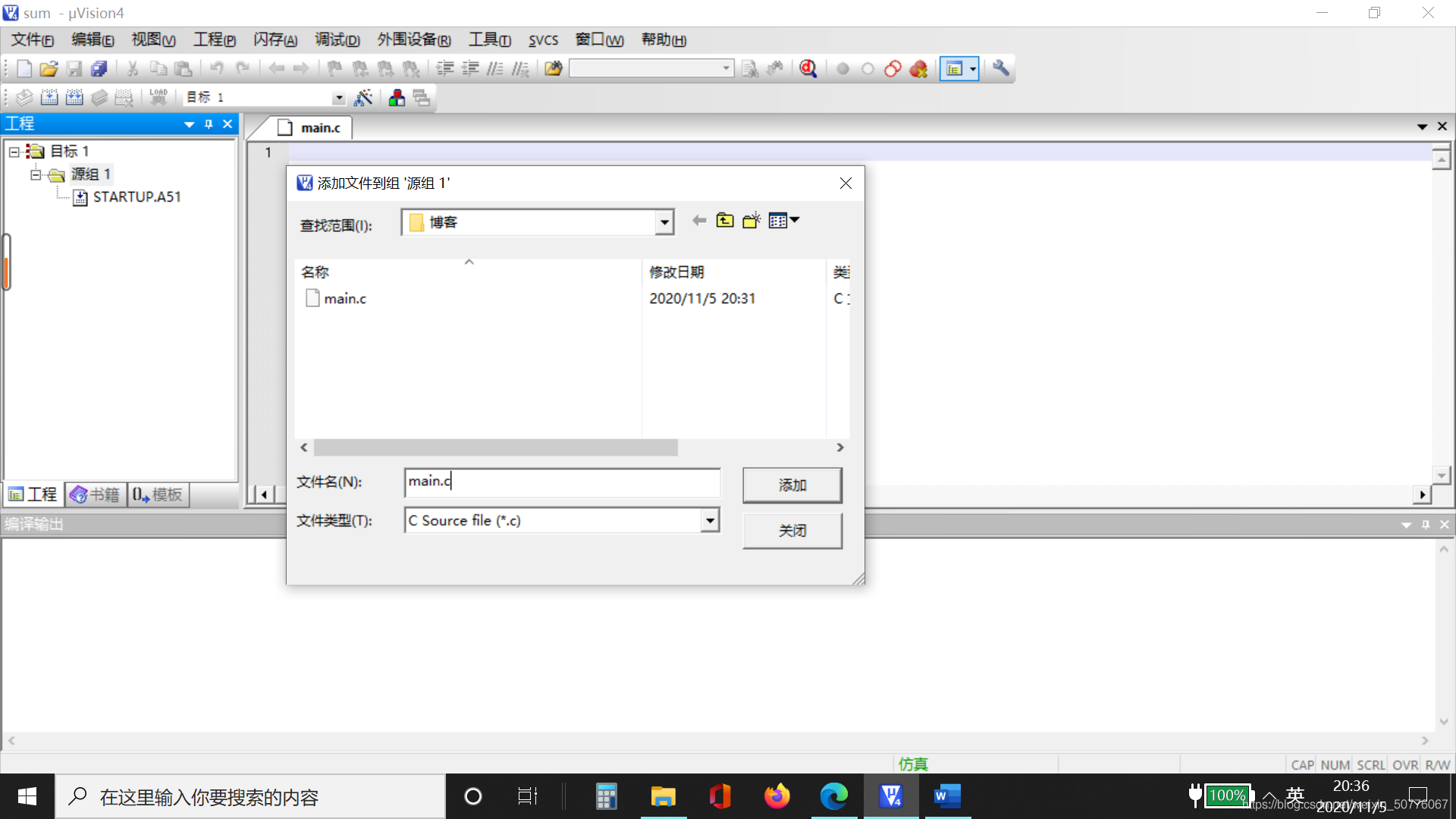Click the Unindent selected lines icon
The image size is (1456, 819).
point(470,69)
